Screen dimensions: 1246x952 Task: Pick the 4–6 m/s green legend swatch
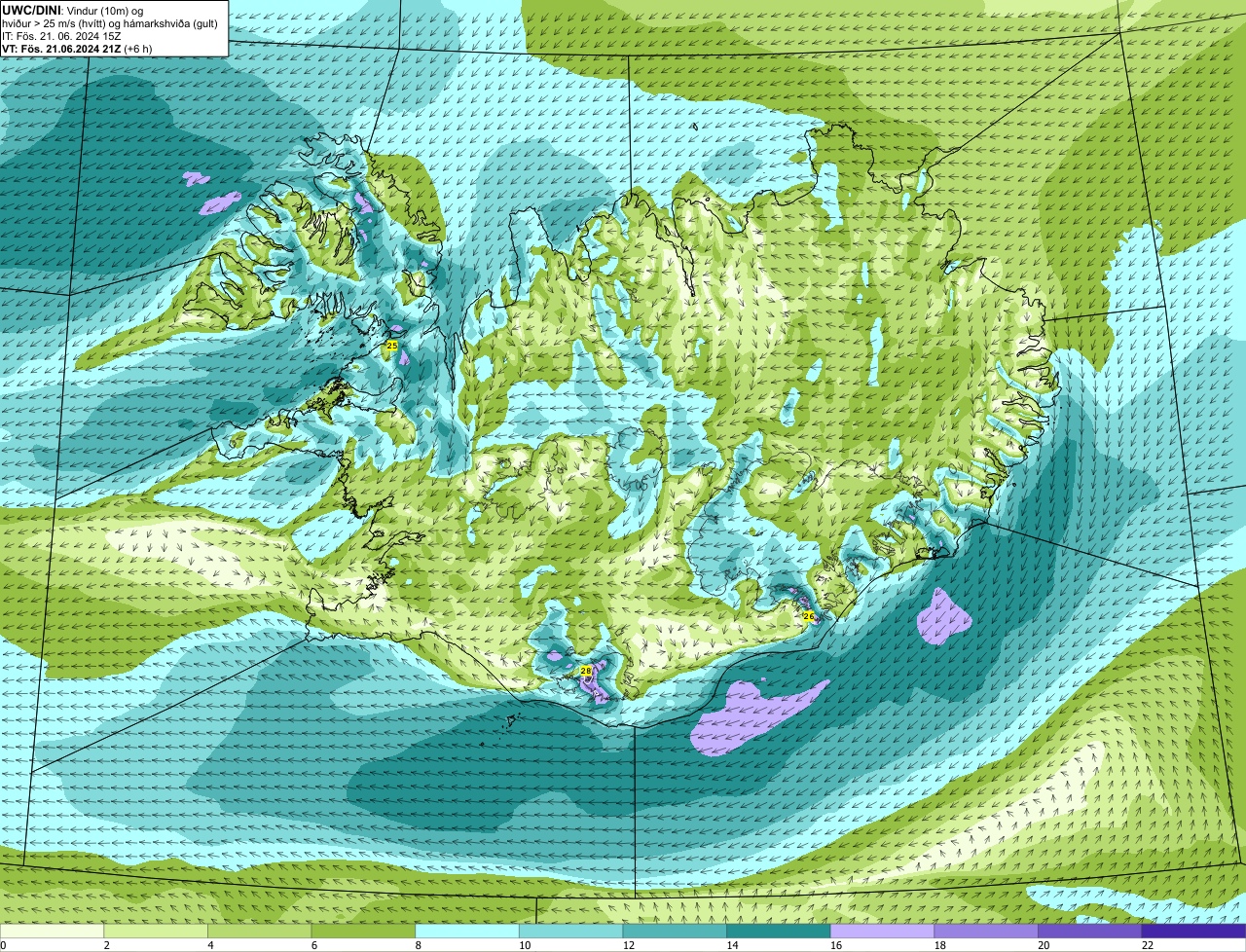[260, 931]
